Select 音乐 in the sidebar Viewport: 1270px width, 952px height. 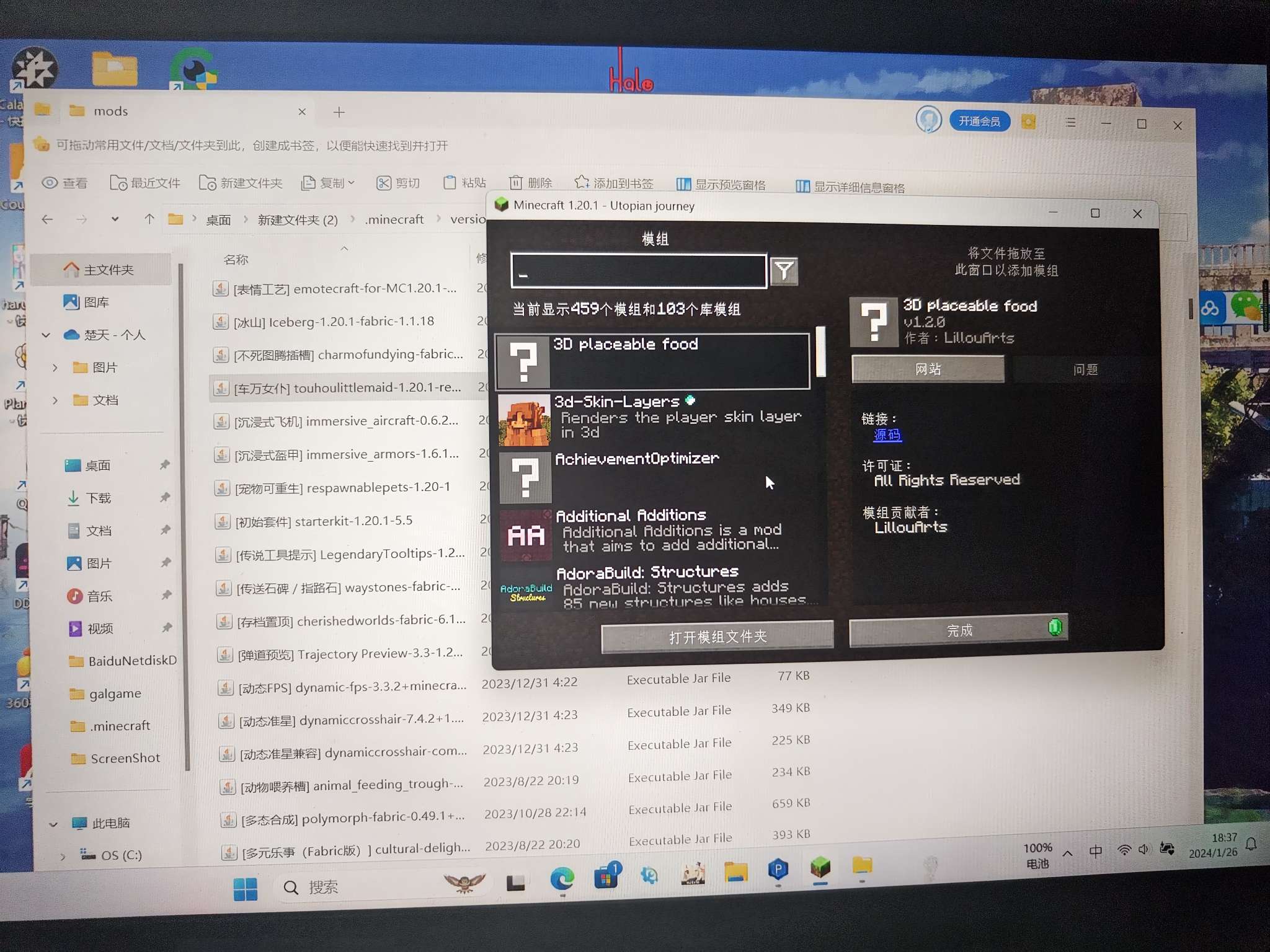(90, 596)
